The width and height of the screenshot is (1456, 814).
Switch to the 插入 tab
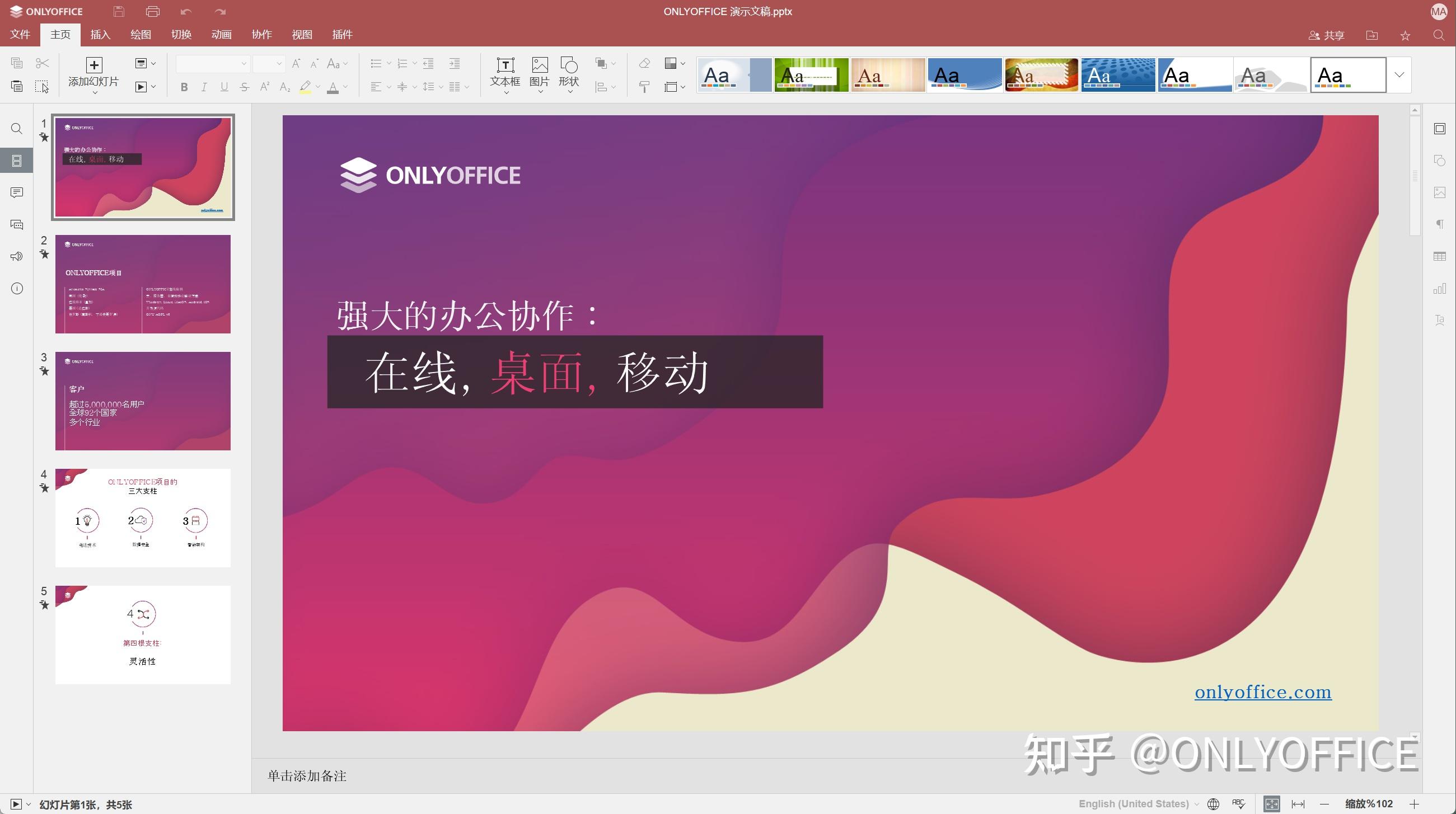click(x=101, y=35)
